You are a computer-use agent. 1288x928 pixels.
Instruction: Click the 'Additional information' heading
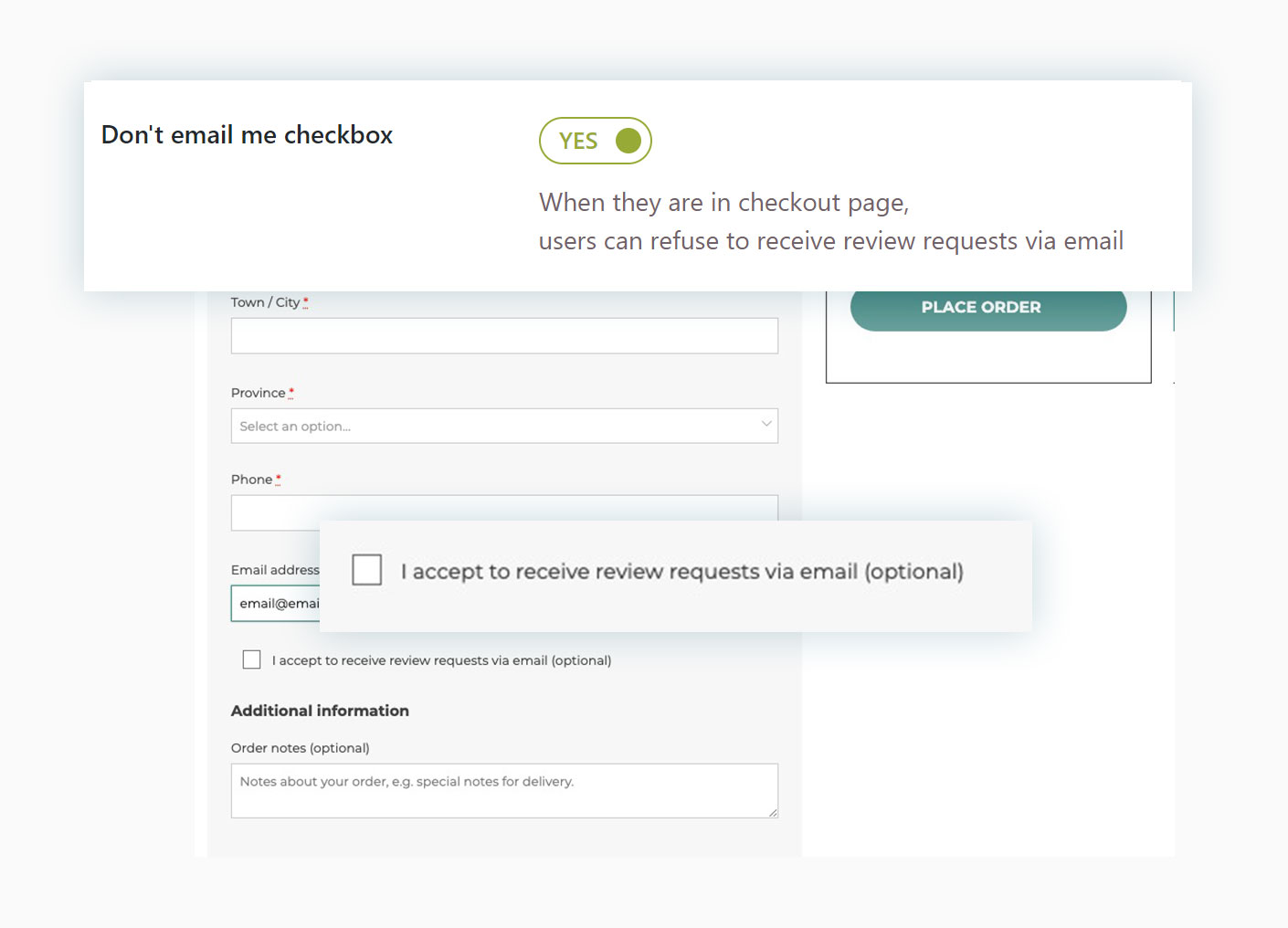(320, 711)
